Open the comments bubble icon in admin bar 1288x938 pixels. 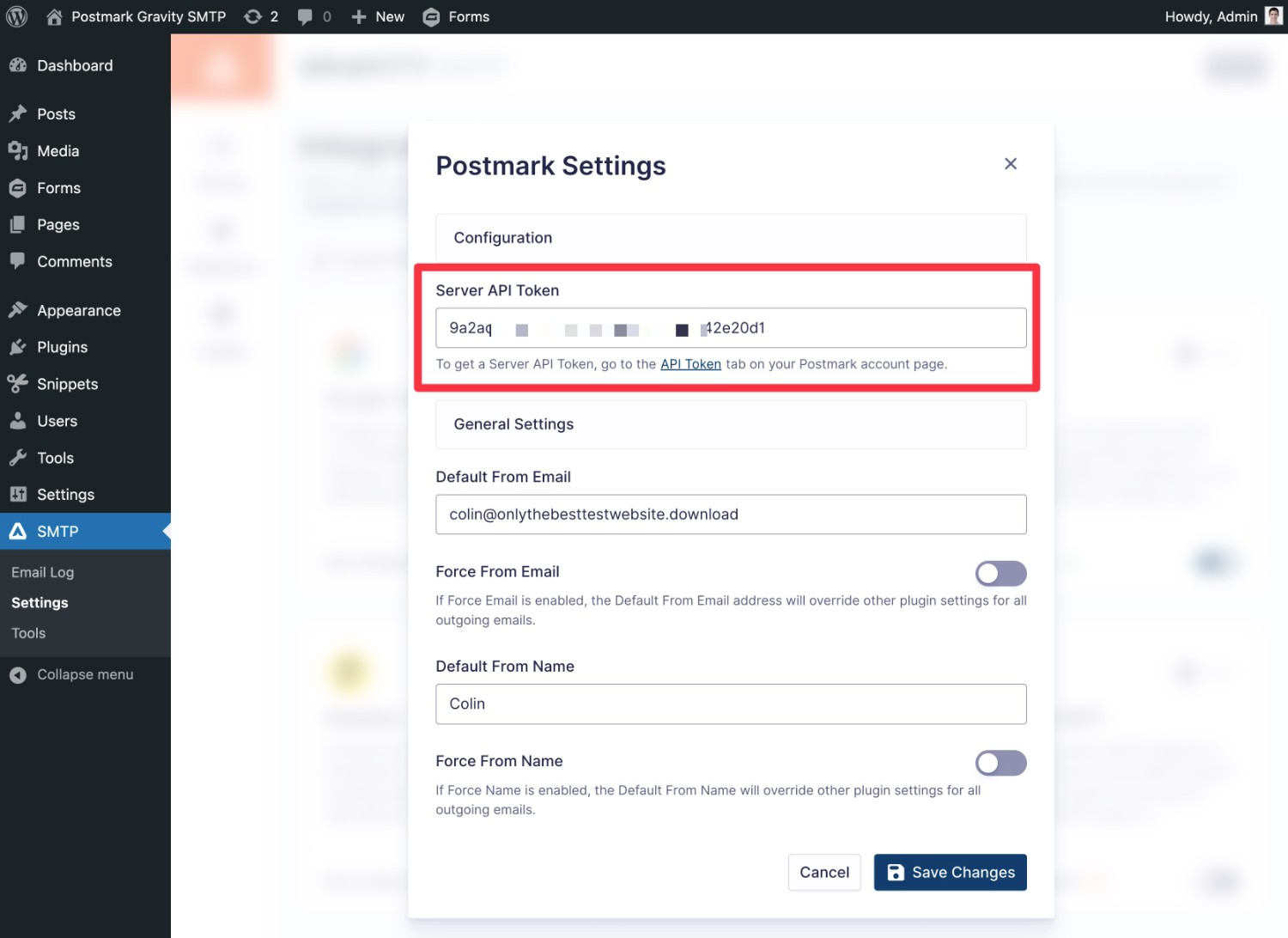(305, 17)
